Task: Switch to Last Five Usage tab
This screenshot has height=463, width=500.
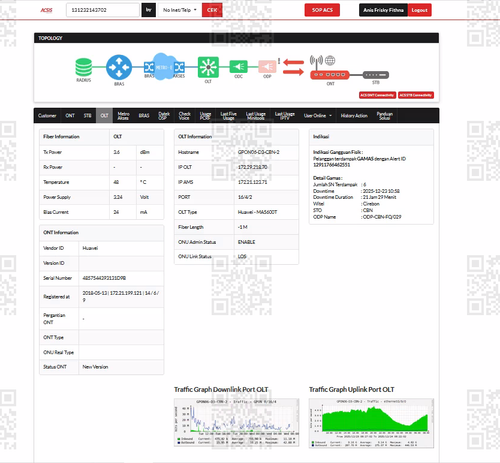Action: click(229, 116)
